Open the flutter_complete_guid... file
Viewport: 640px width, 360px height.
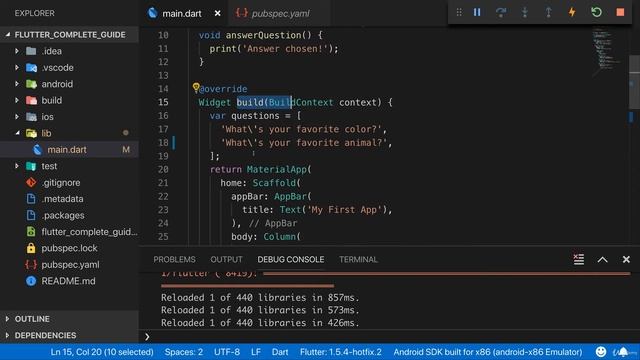pyautogui.click(x=89, y=232)
